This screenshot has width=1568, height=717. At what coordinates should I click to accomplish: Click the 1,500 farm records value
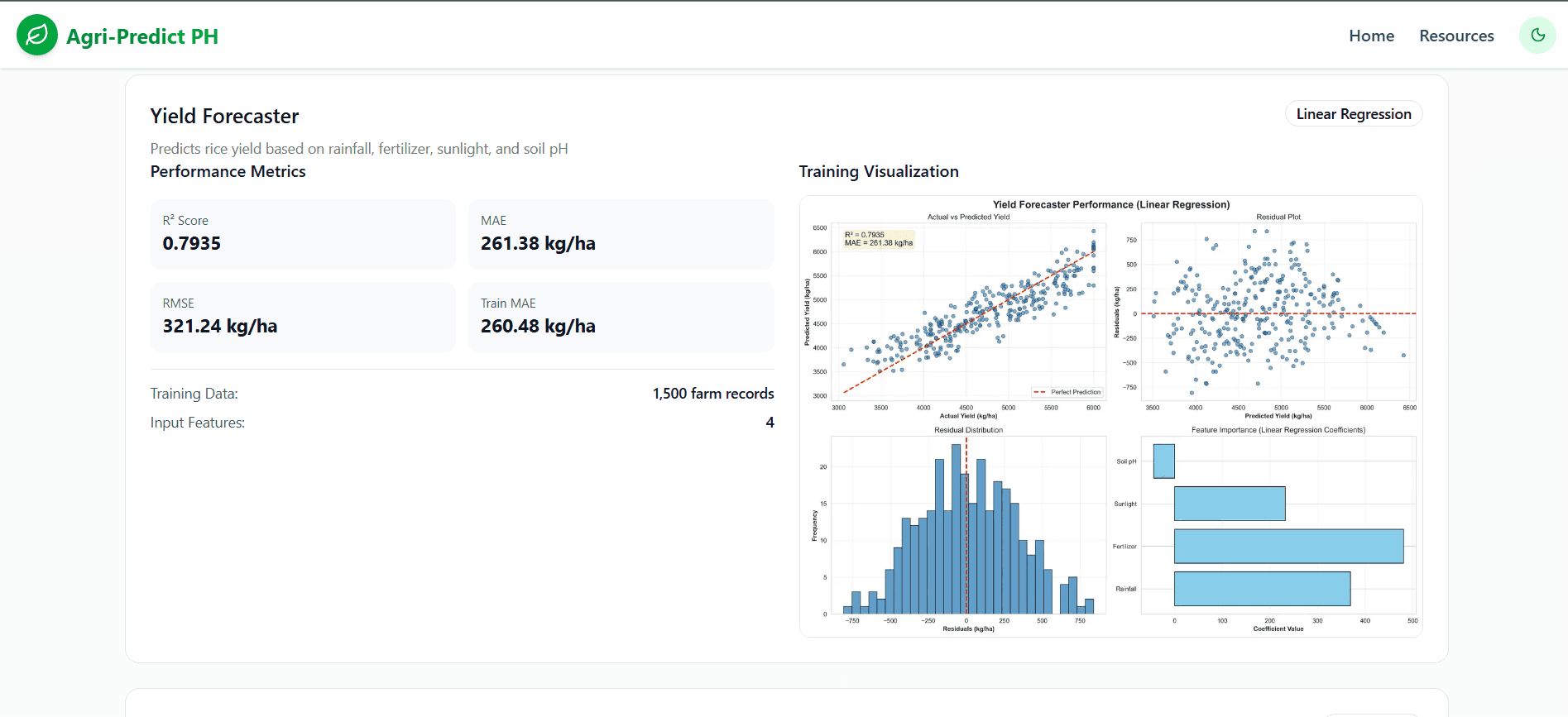[x=713, y=394]
